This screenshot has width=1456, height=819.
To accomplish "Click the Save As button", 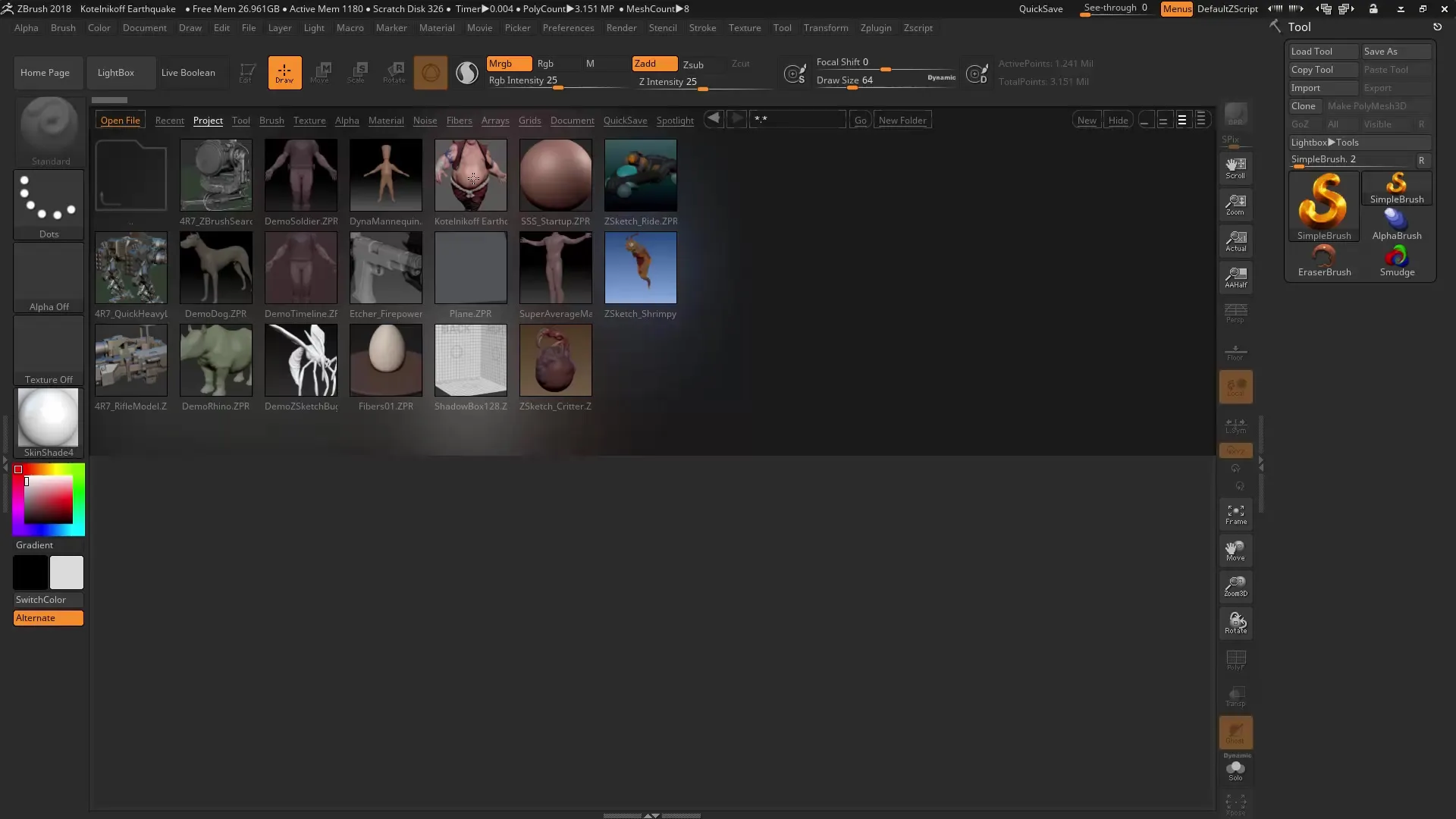I will point(1397,52).
